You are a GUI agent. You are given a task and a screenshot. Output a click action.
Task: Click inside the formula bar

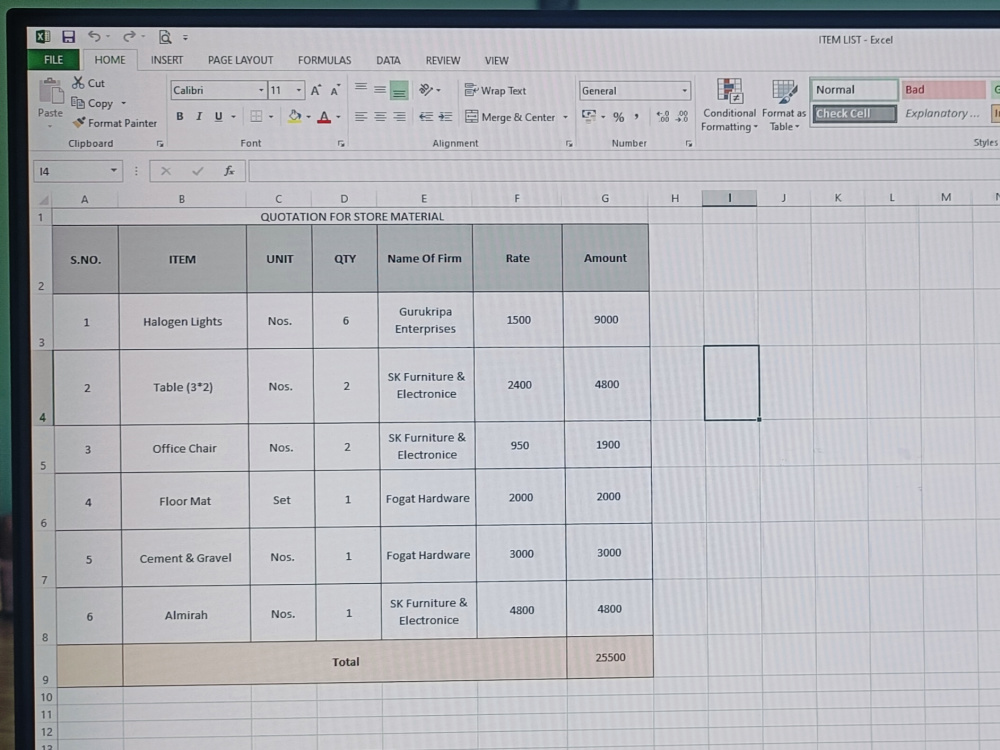click(x=624, y=170)
